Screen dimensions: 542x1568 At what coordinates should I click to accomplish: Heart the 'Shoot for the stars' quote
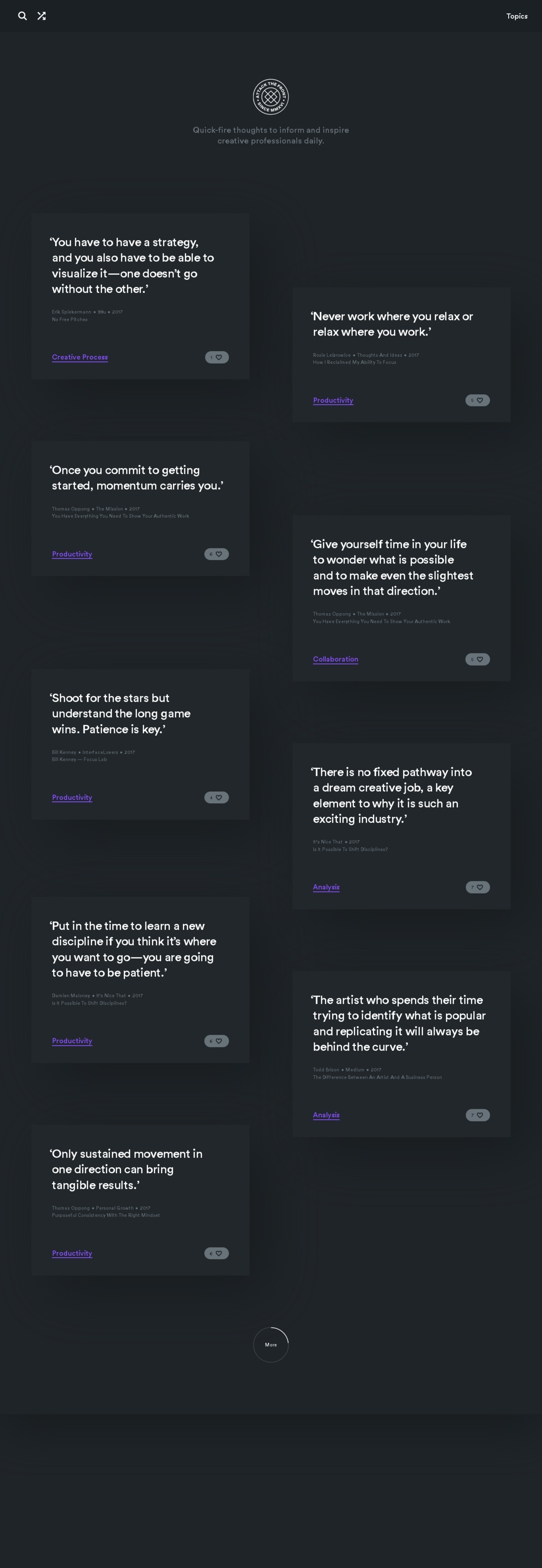coord(217,798)
